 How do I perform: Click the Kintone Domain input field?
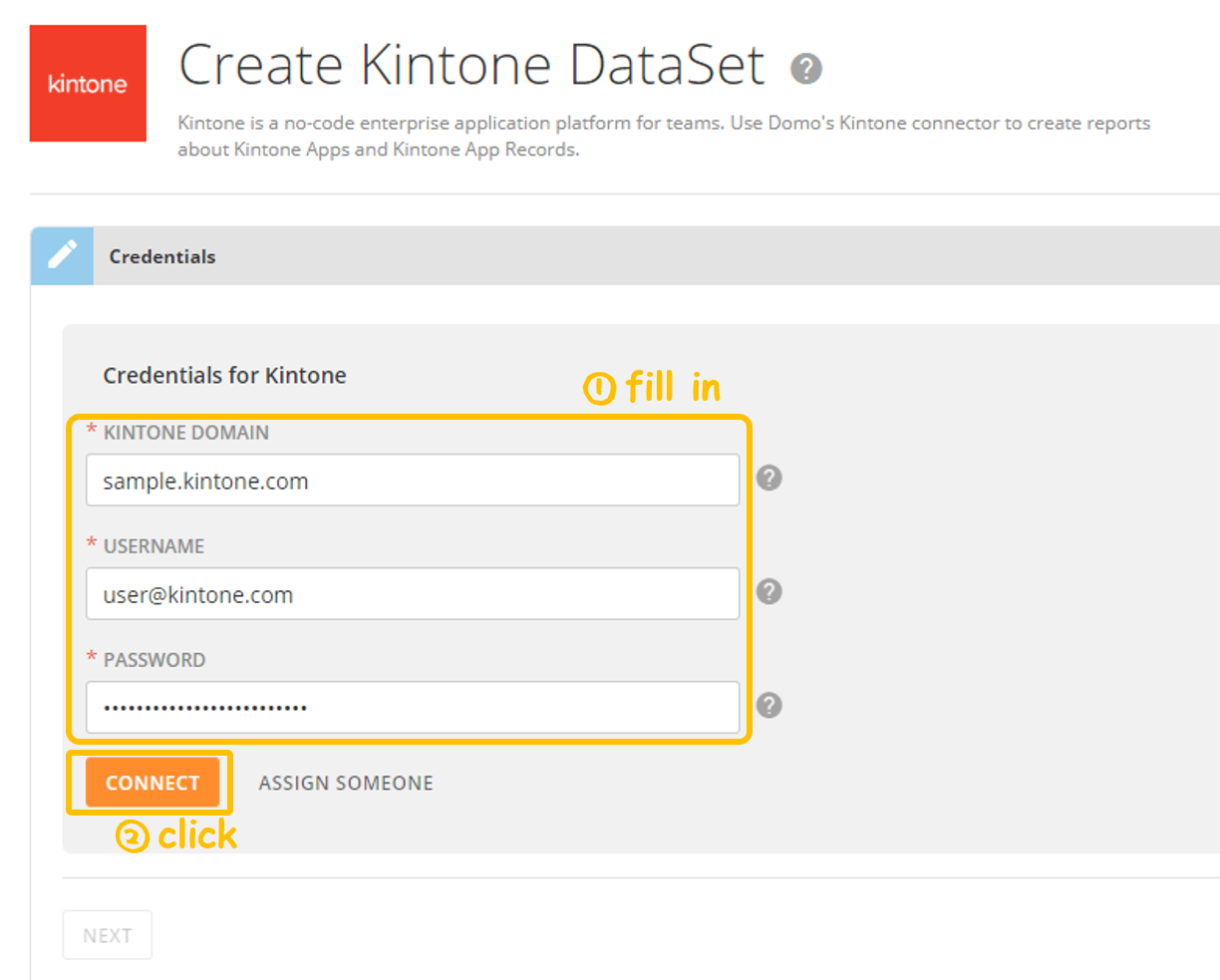click(x=413, y=481)
